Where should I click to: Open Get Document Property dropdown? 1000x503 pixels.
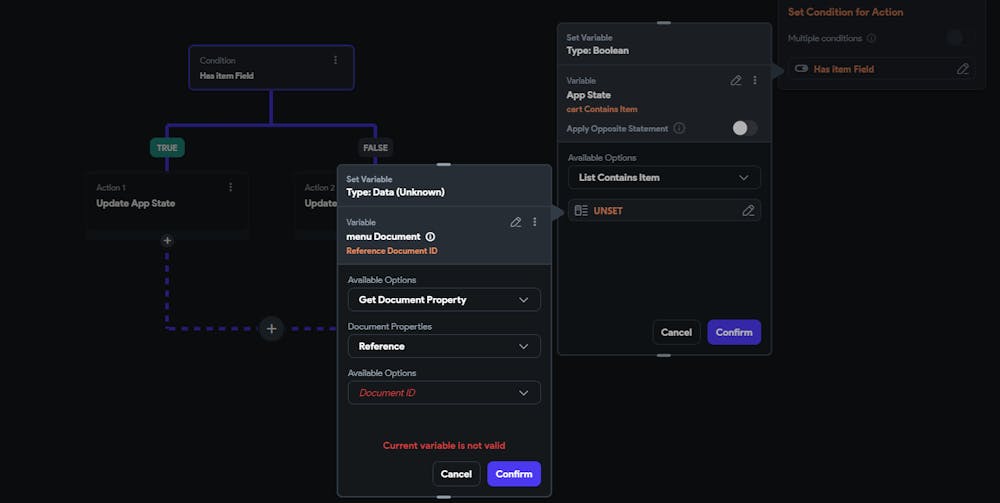[x=444, y=300]
